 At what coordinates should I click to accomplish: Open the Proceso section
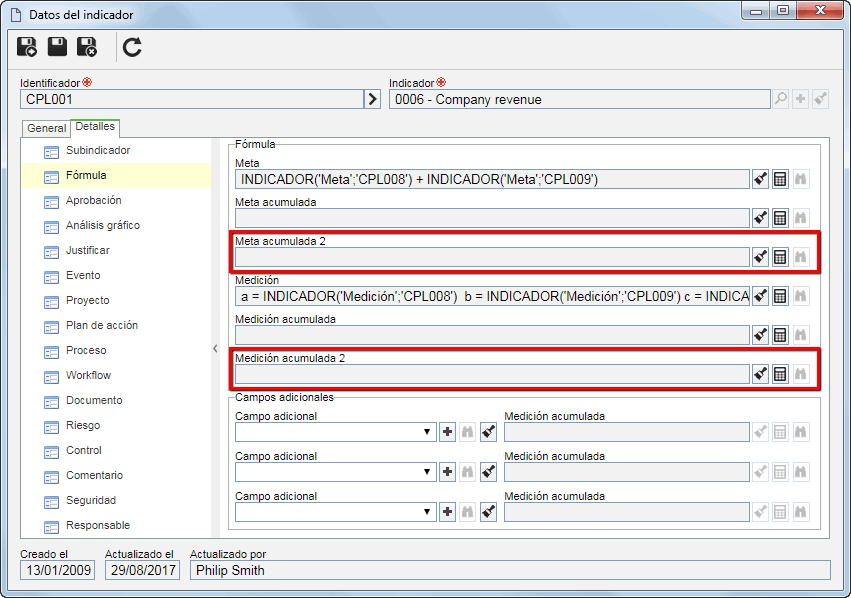click(x=86, y=350)
